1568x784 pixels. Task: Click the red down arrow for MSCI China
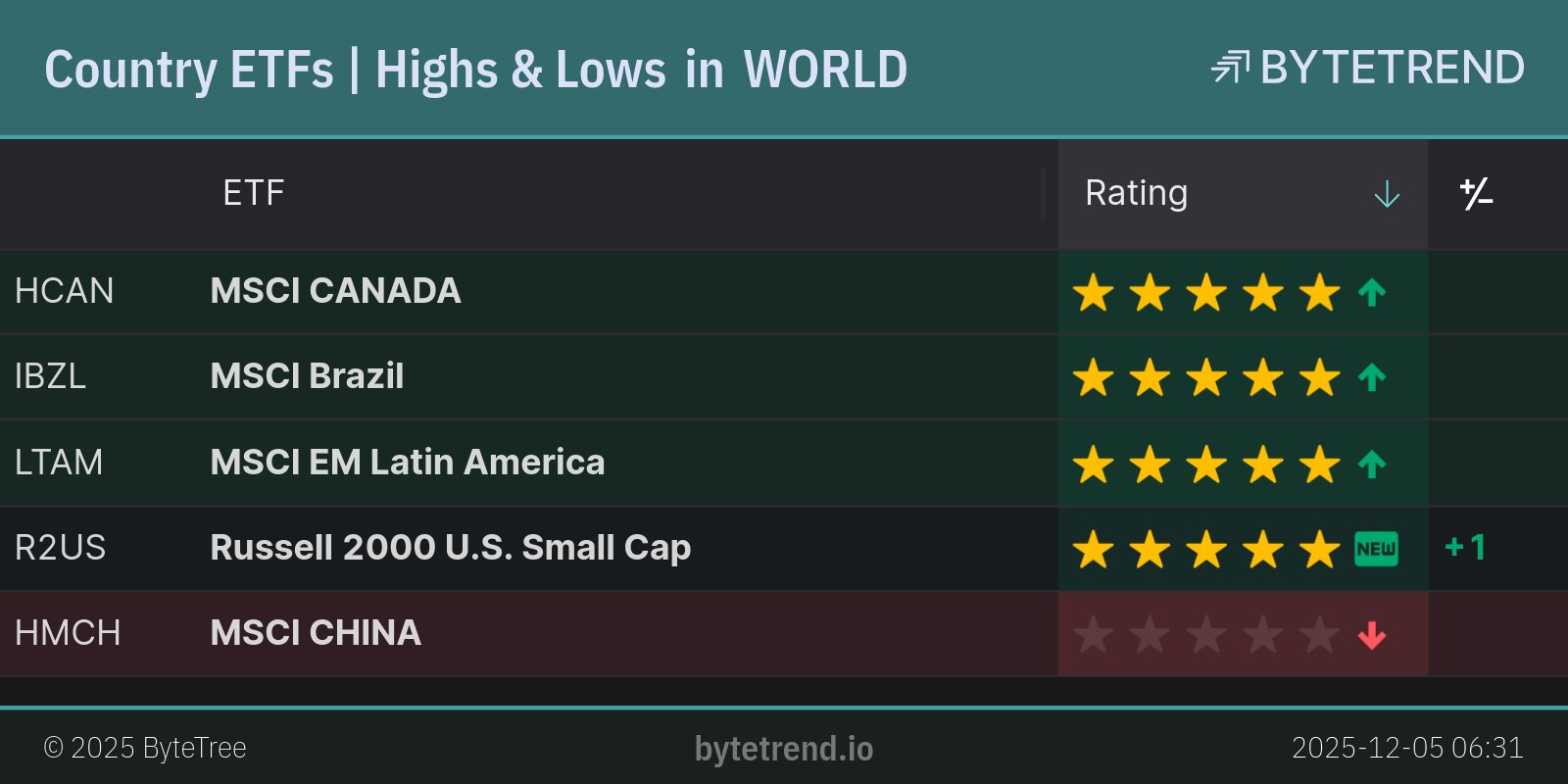coord(1372,635)
